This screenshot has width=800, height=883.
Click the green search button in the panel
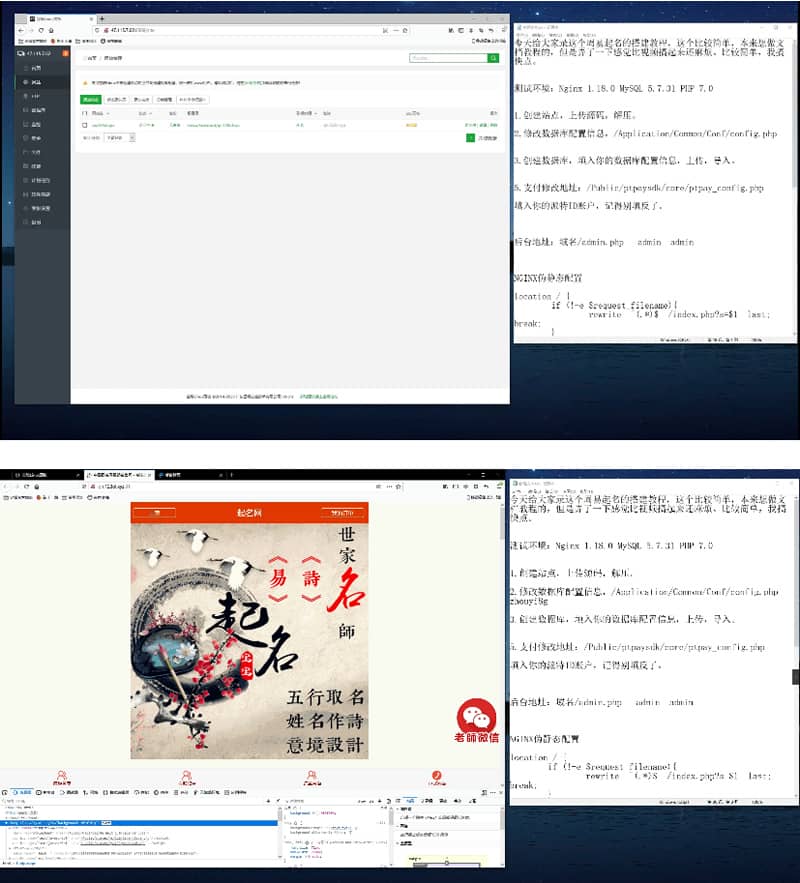click(493, 58)
